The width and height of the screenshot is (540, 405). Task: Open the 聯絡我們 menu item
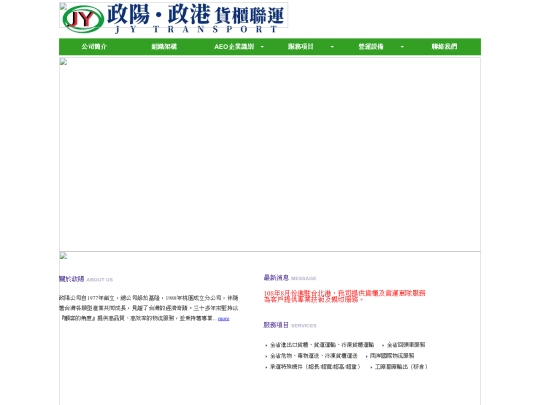pyautogui.click(x=444, y=46)
